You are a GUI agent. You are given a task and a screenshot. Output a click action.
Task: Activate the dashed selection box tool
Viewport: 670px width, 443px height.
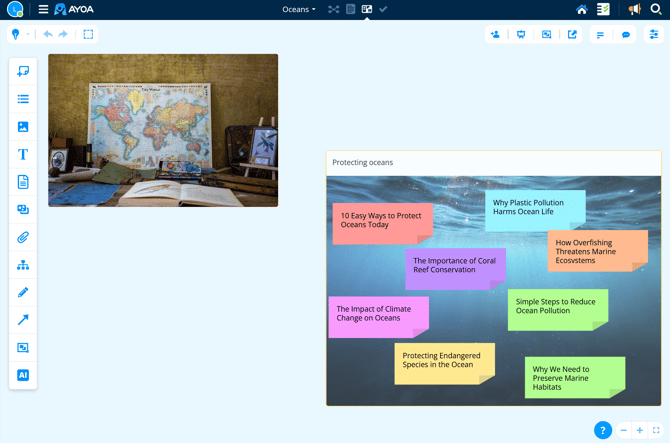[x=88, y=34]
